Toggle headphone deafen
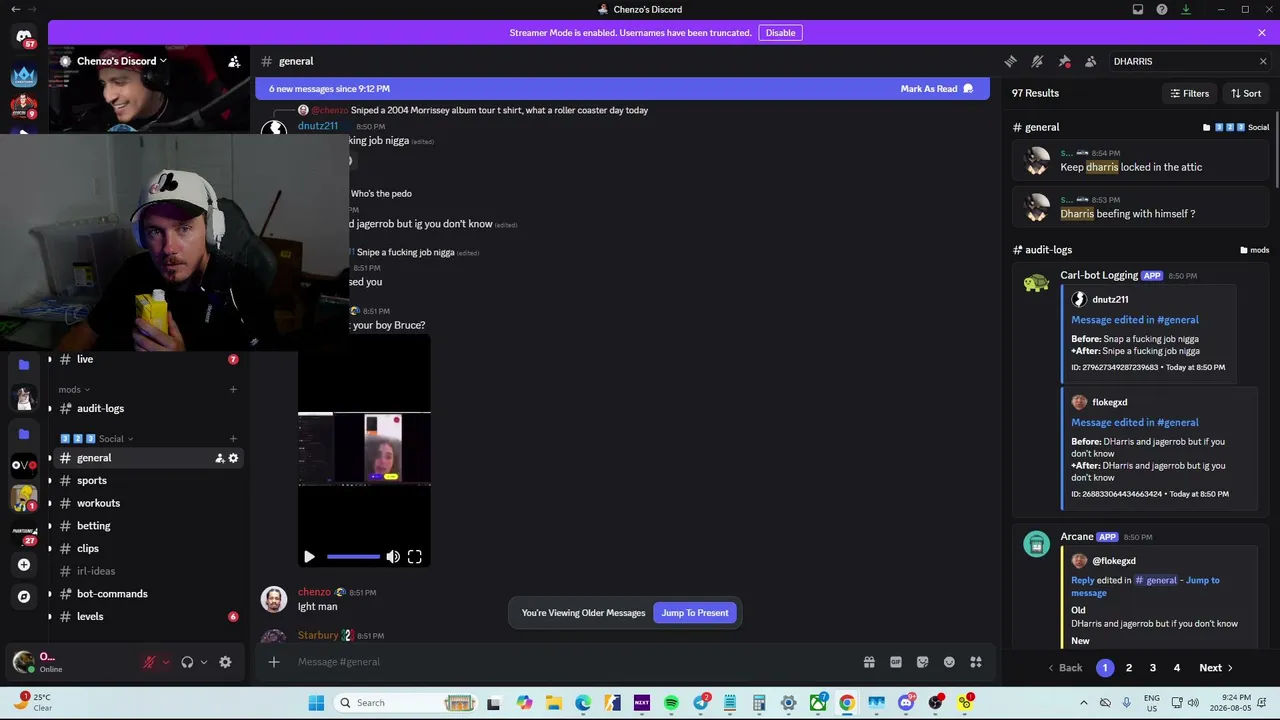This screenshot has height=720, width=1280. coord(187,662)
